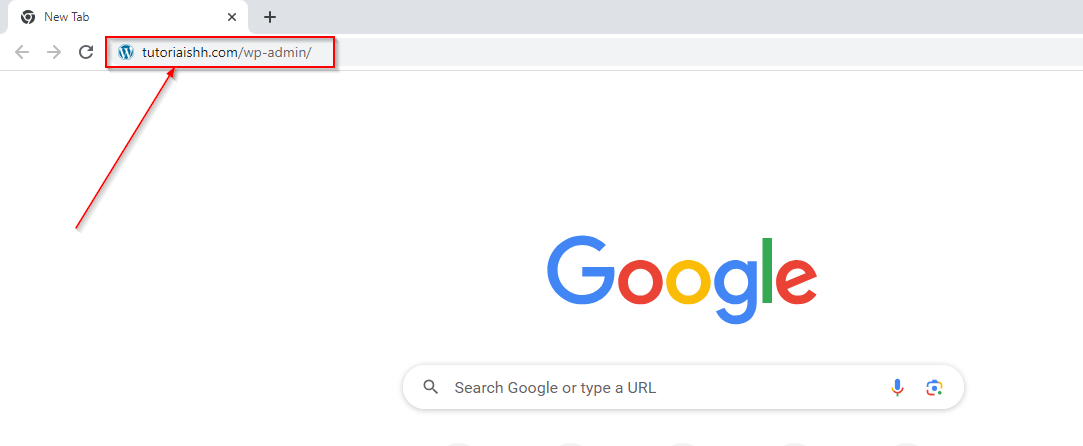Reload the current page
Viewport: 1083px width, 446px height.
click(86, 52)
